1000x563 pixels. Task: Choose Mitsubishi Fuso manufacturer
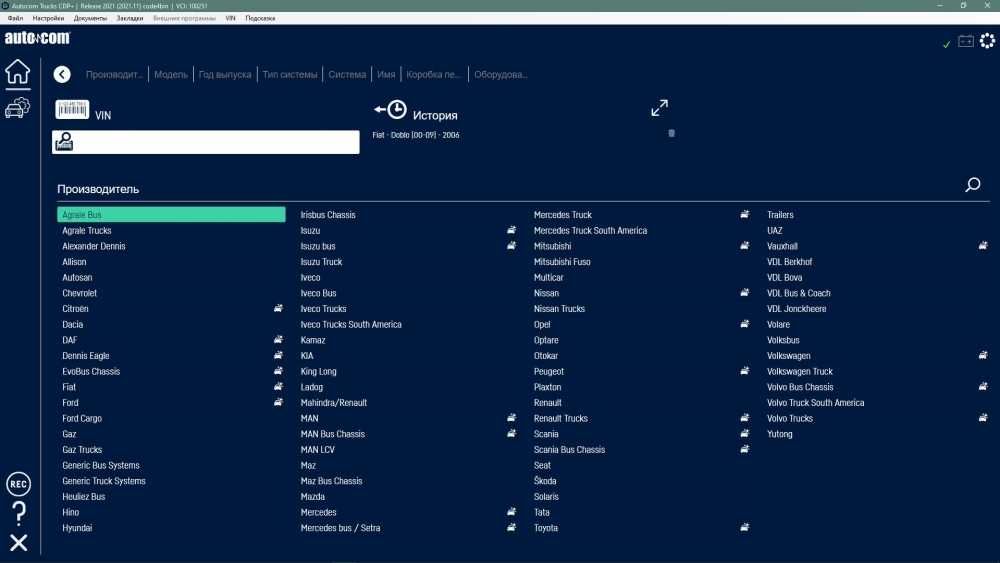coord(562,262)
